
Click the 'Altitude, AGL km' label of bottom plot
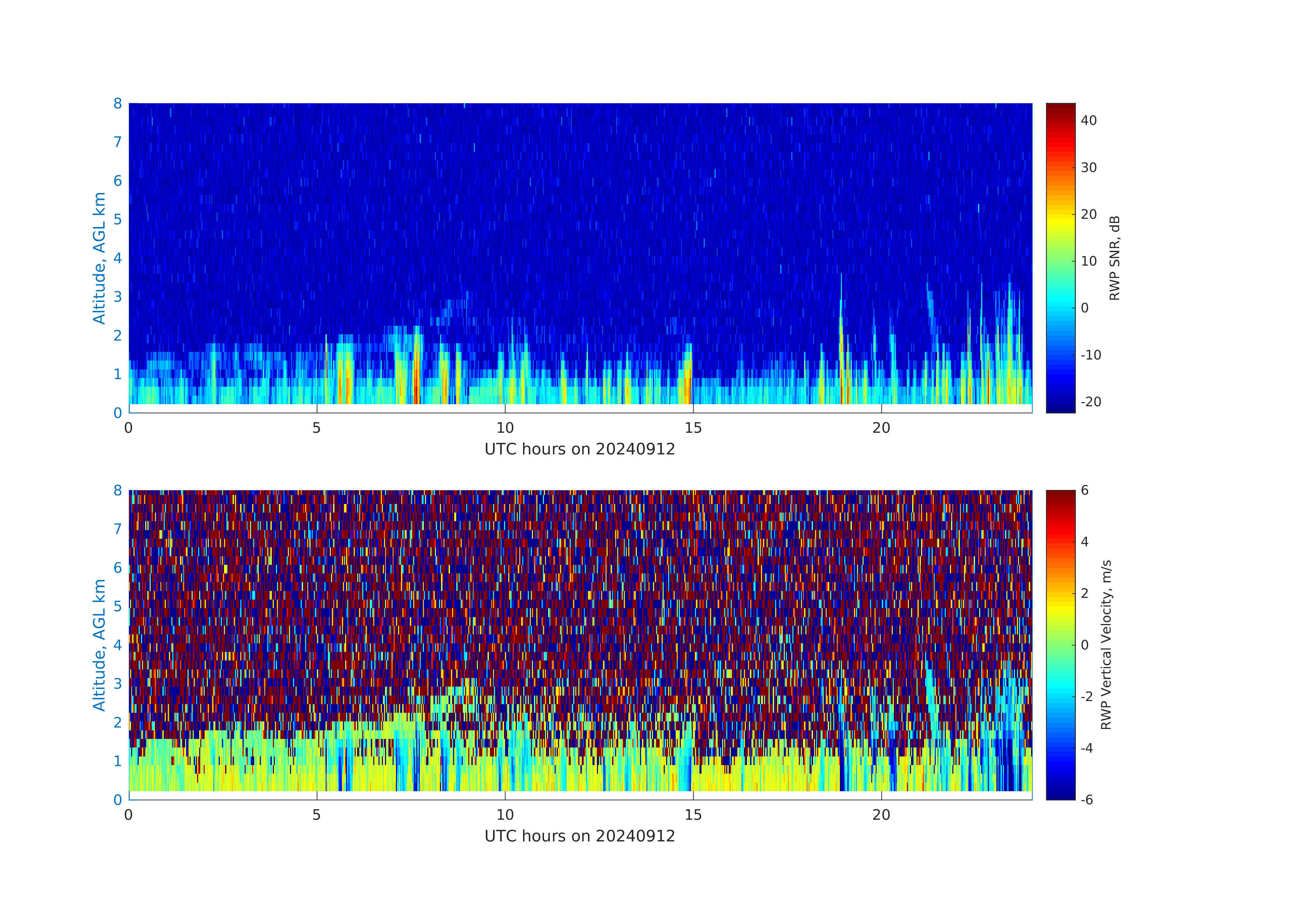pos(100,645)
